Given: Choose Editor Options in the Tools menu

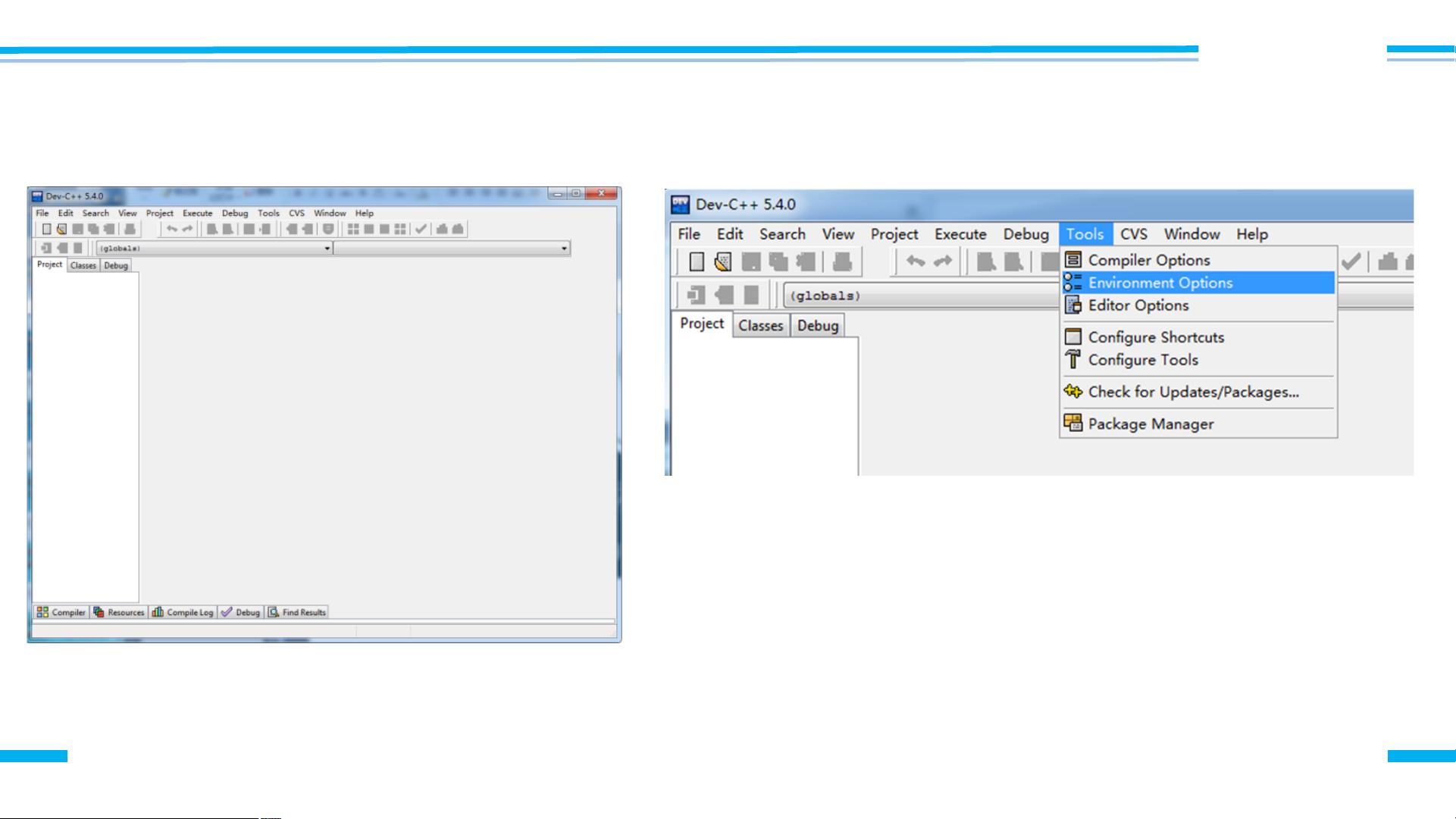Looking at the screenshot, I should coord(1138,305).
